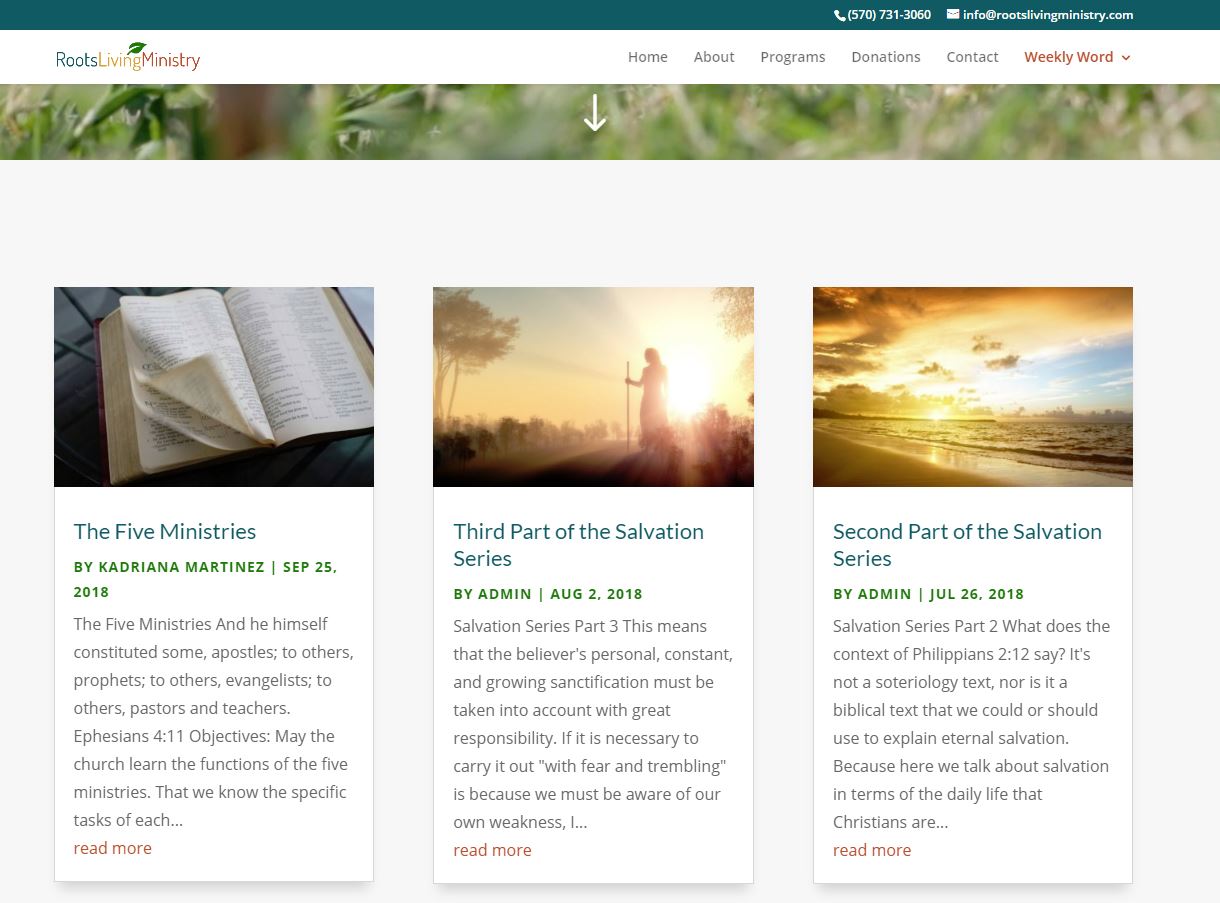Click the JUL 26, 2018 post date

[977, 594]
